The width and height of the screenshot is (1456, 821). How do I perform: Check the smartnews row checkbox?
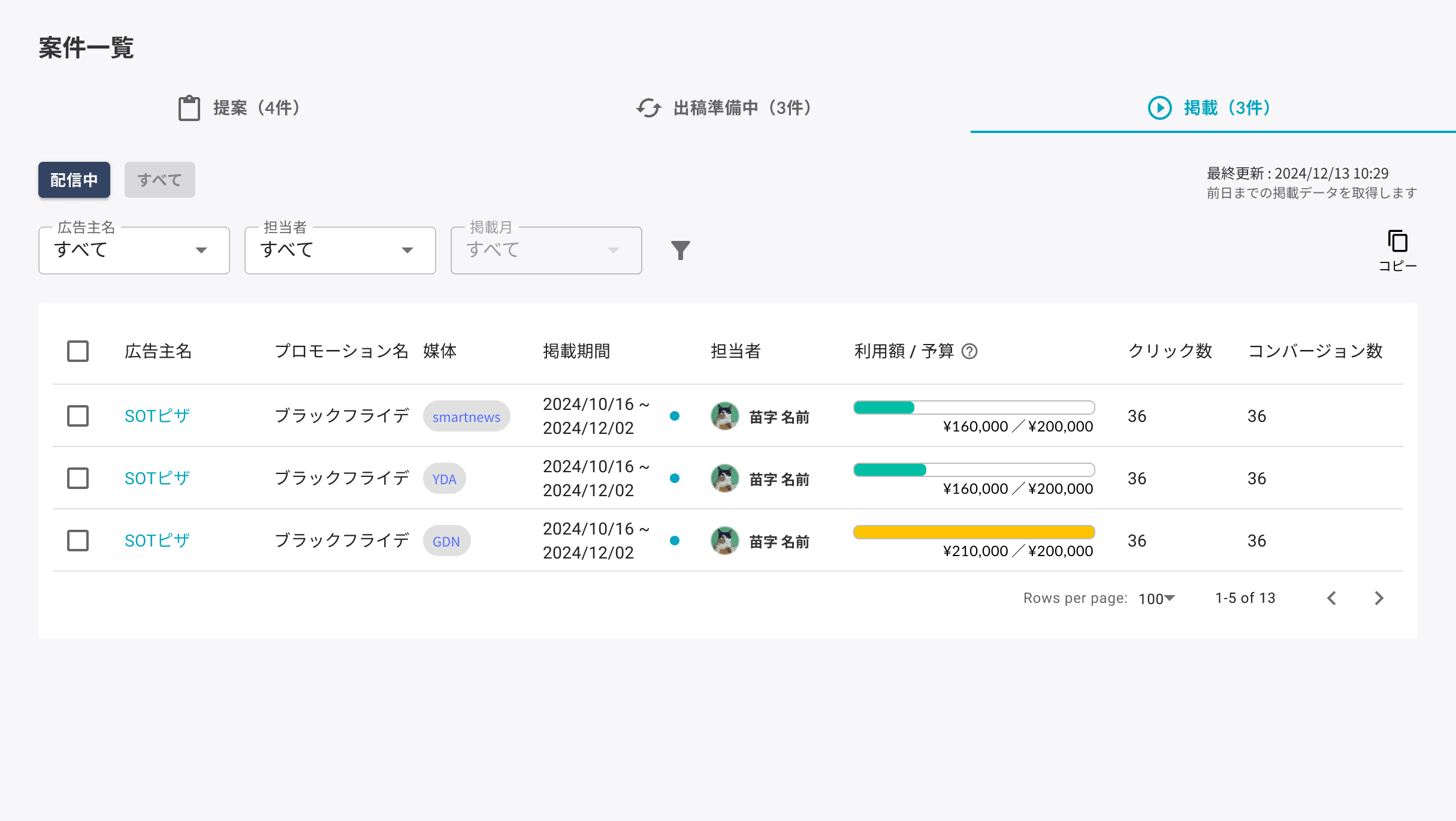(x=78, y=416)
